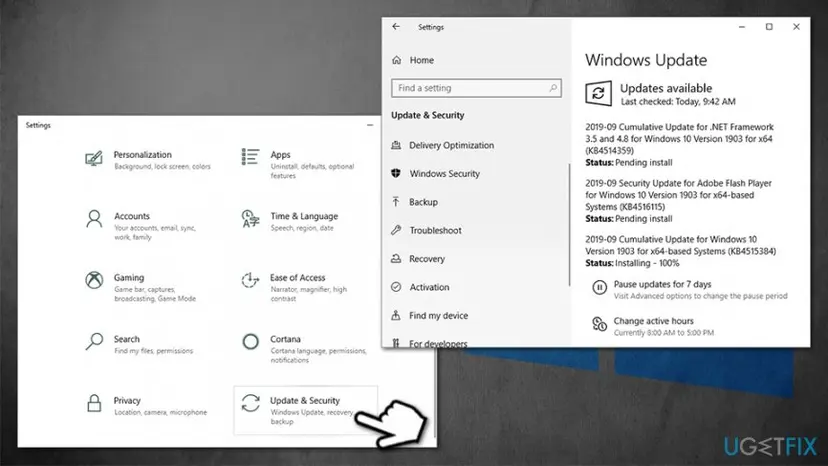Open Personalization settings icon

click(x=93, y=158)
